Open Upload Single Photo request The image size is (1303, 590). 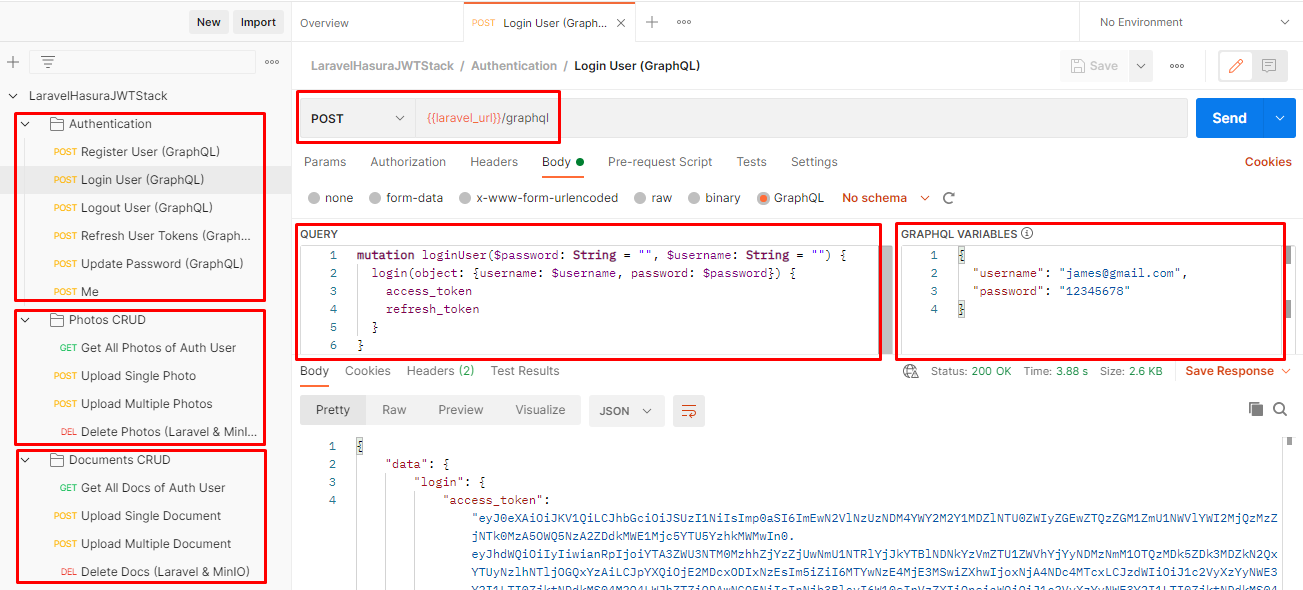pos(138,376)
